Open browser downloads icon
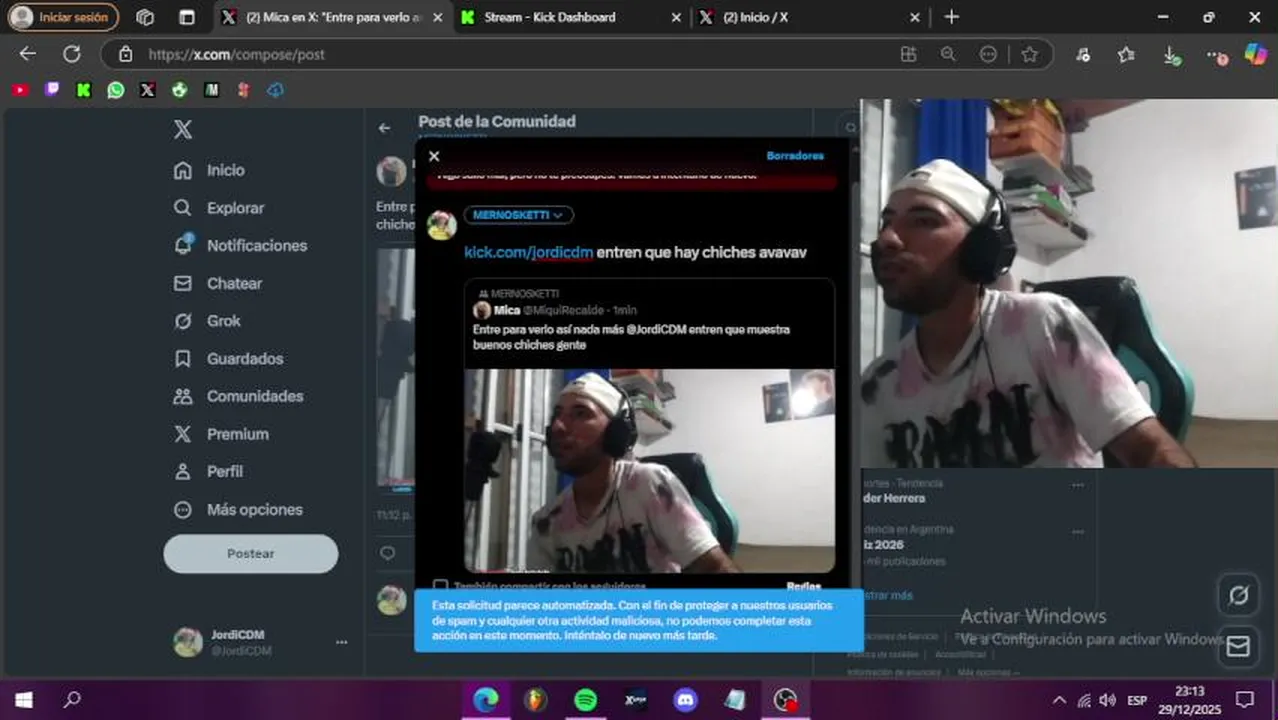The height and width of the screenshot is (720, 1278). click(1171, 55)
